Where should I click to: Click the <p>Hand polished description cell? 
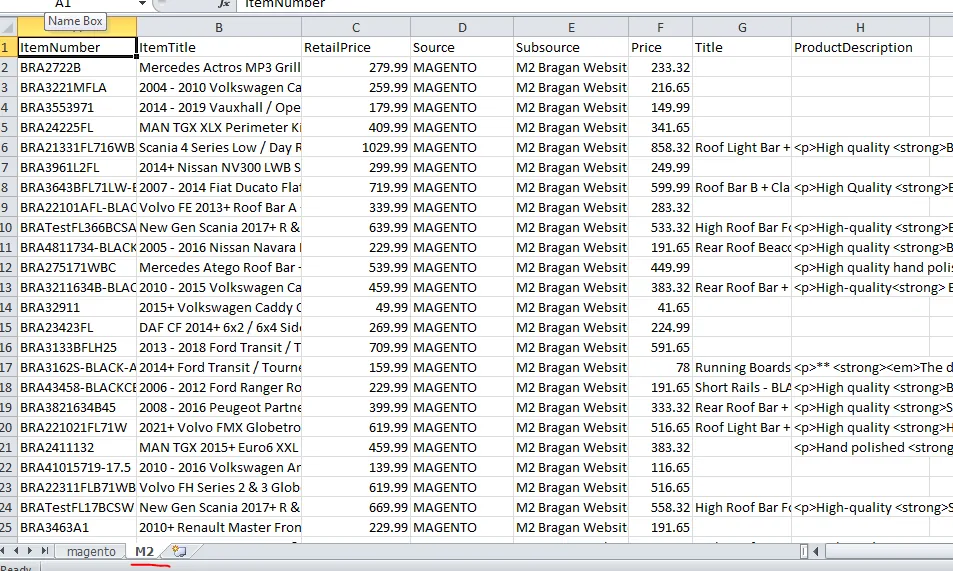860,448
